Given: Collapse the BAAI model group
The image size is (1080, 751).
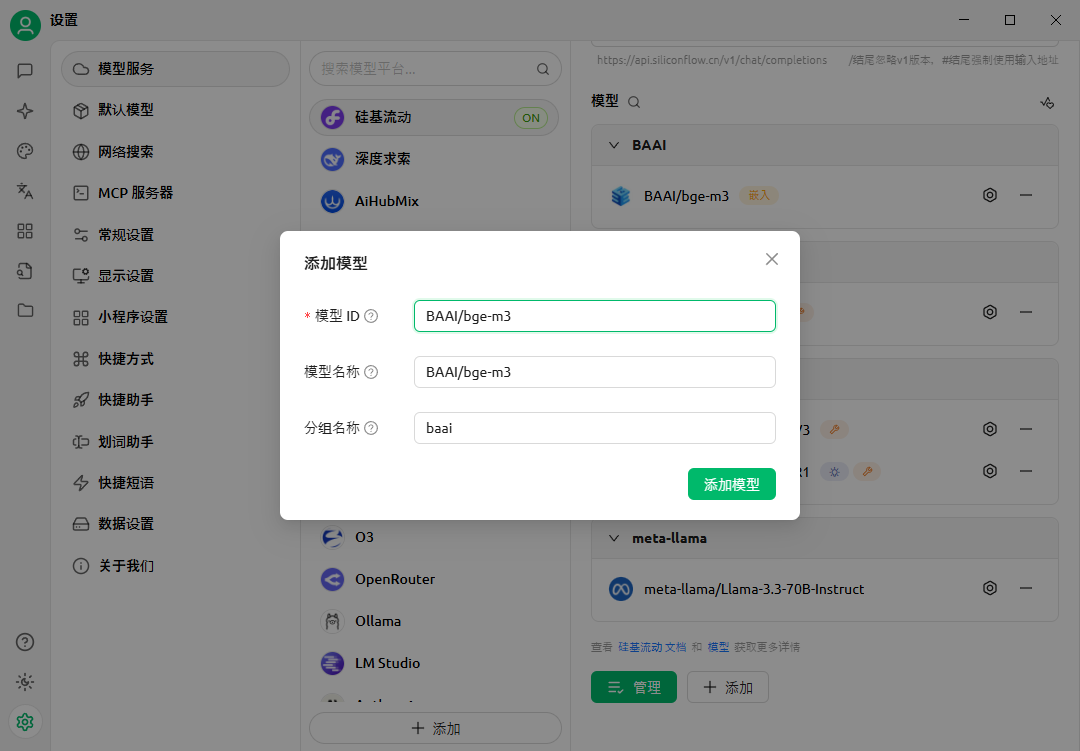Looking at the screenshot, I should coord(614,145).
